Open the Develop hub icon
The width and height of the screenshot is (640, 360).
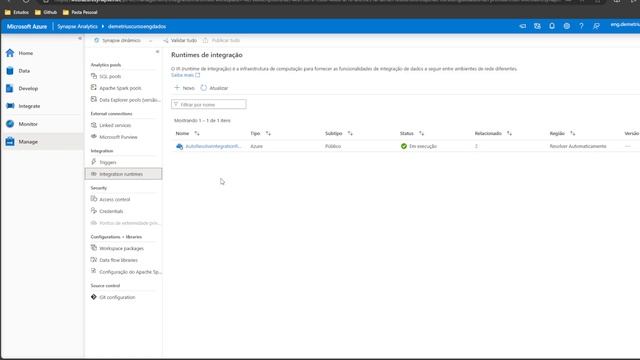click(x=10, y=88)
